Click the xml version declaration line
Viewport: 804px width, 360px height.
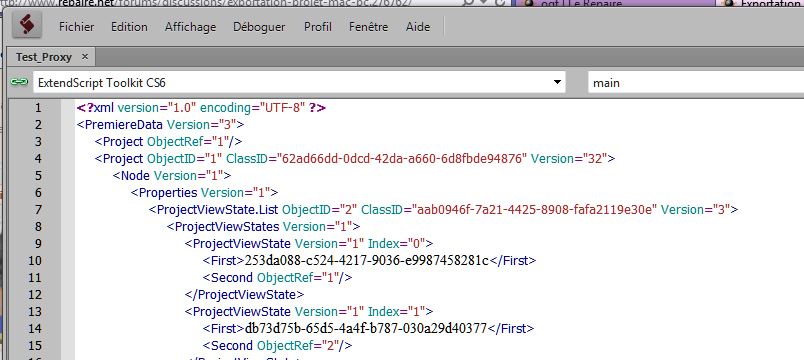click(202, 108)
